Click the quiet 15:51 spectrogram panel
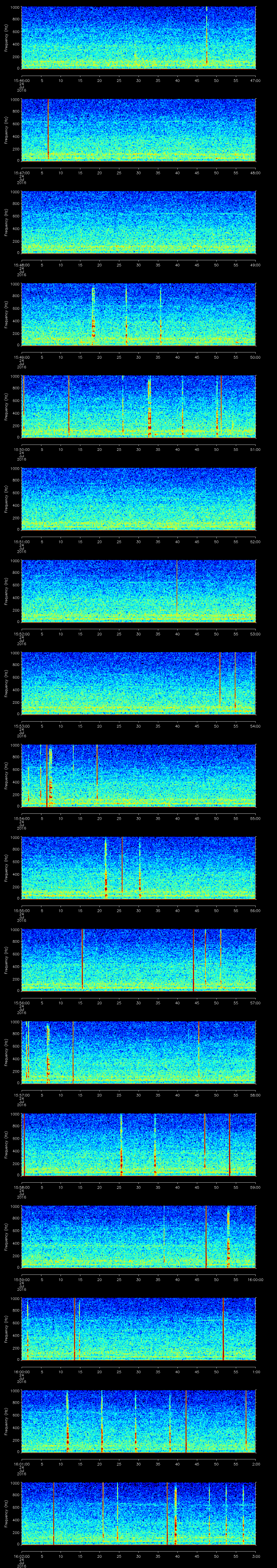The image size is (277, 1568). pyautogui.click(x=138, y=499)
